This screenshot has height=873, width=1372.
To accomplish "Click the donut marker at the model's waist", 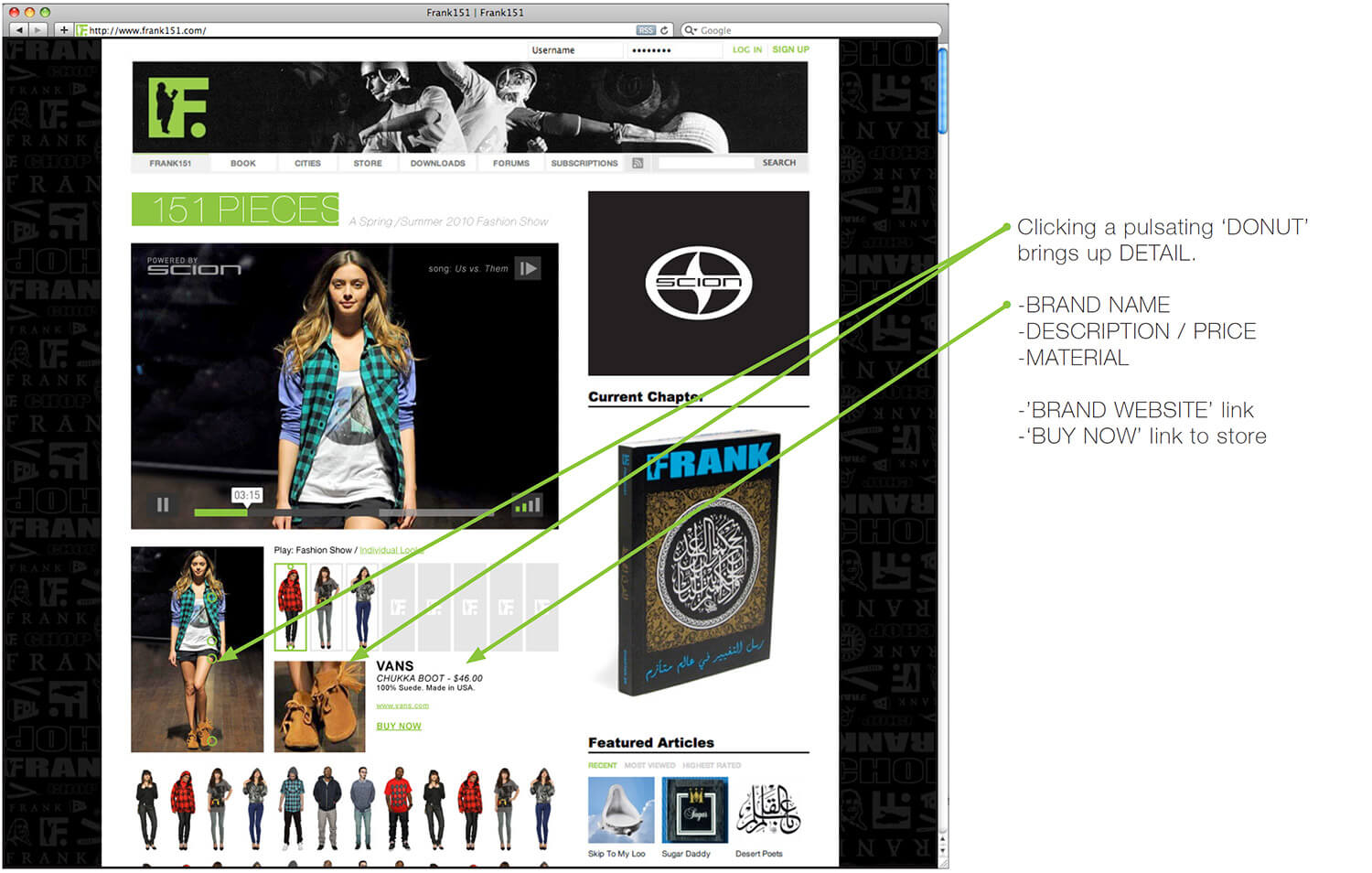I will pyautogui.click(x=211, y=641).
